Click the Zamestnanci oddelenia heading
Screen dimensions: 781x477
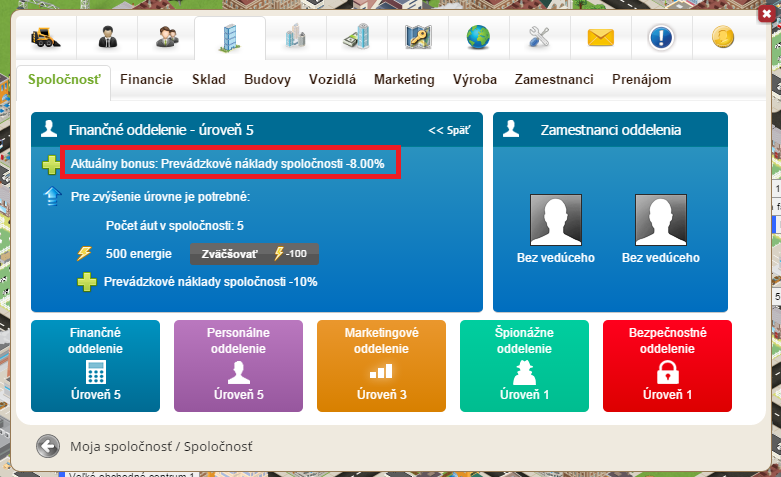[x=611, y=130]
